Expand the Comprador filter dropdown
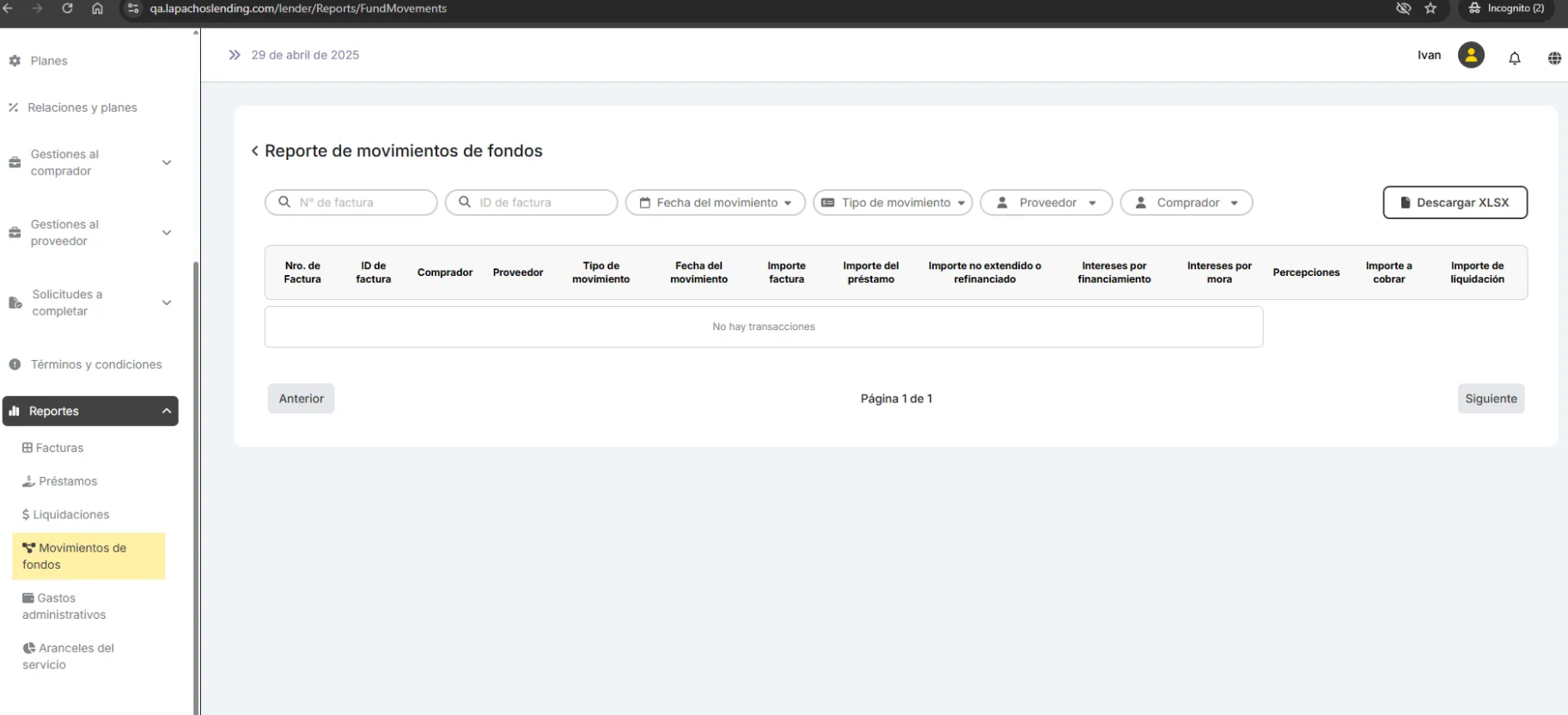 pos(1186,203)
